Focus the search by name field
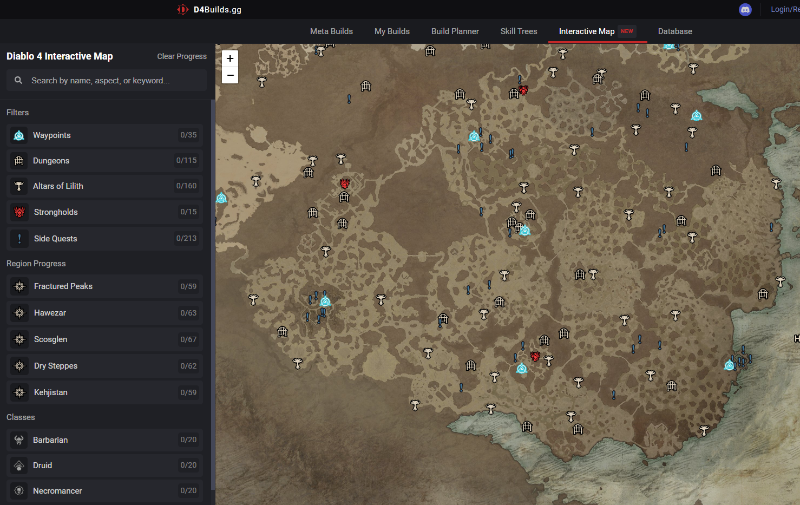 [x=107, y=80]
